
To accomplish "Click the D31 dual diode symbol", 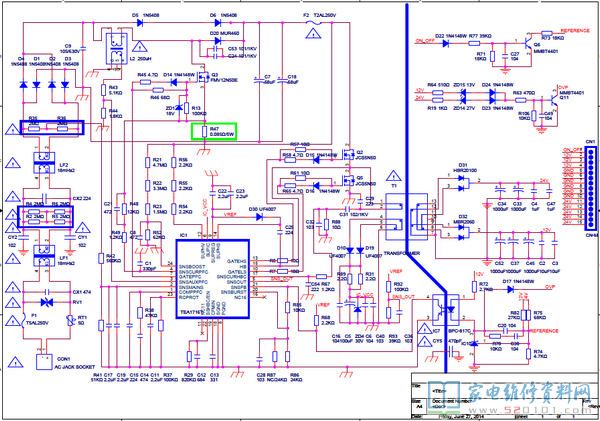I will 463,183.
